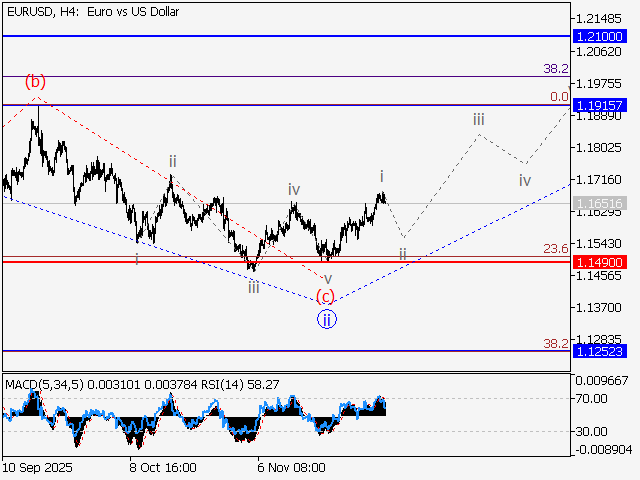The image size is (640, 480).
Task: Select the green v wave label
Action: click(x=327, y=278)
